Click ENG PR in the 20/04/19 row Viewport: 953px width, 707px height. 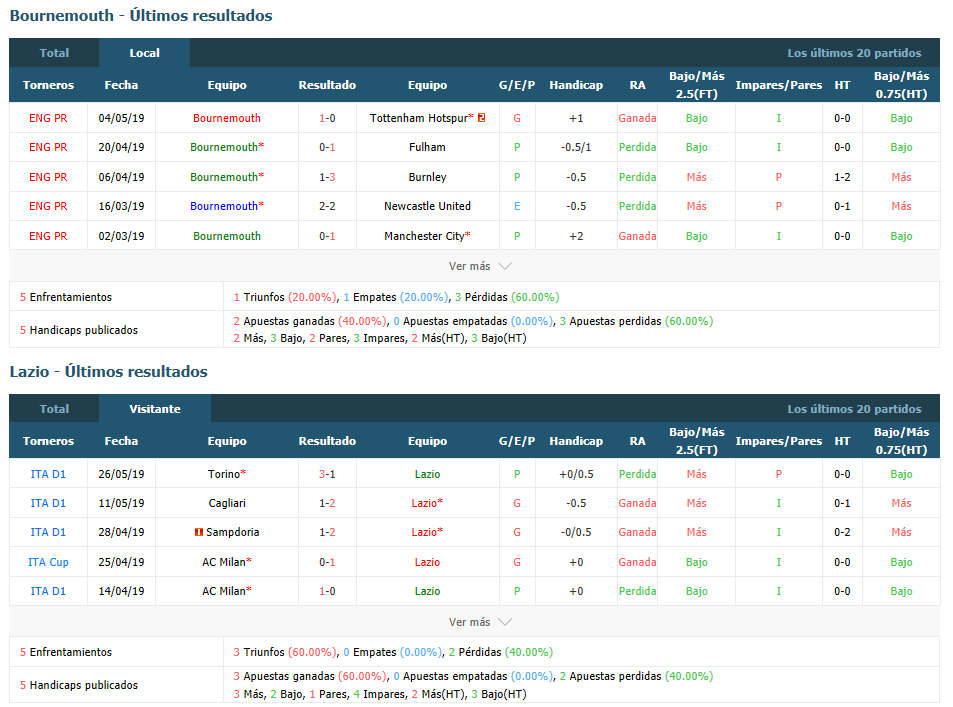coord(48,147)
